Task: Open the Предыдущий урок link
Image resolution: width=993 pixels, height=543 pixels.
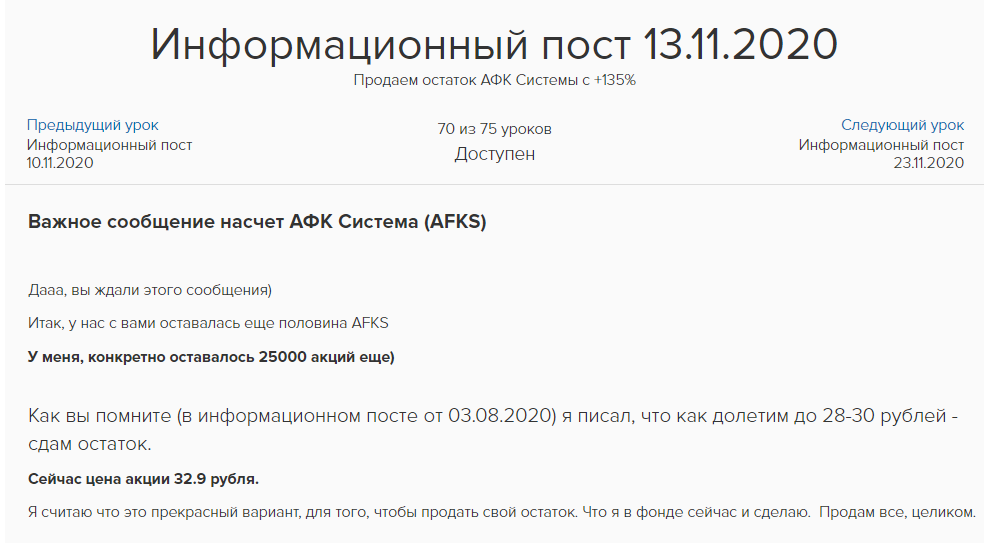Action: pos(92,125)
